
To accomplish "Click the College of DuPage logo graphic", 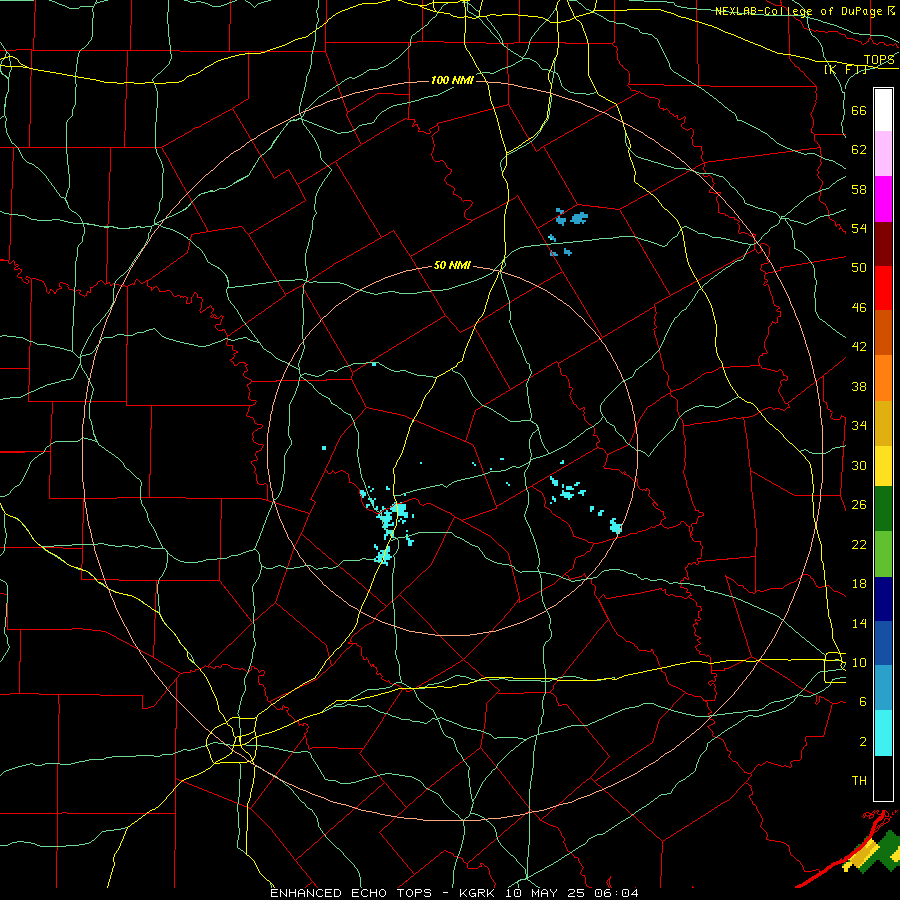I will 848,848.
